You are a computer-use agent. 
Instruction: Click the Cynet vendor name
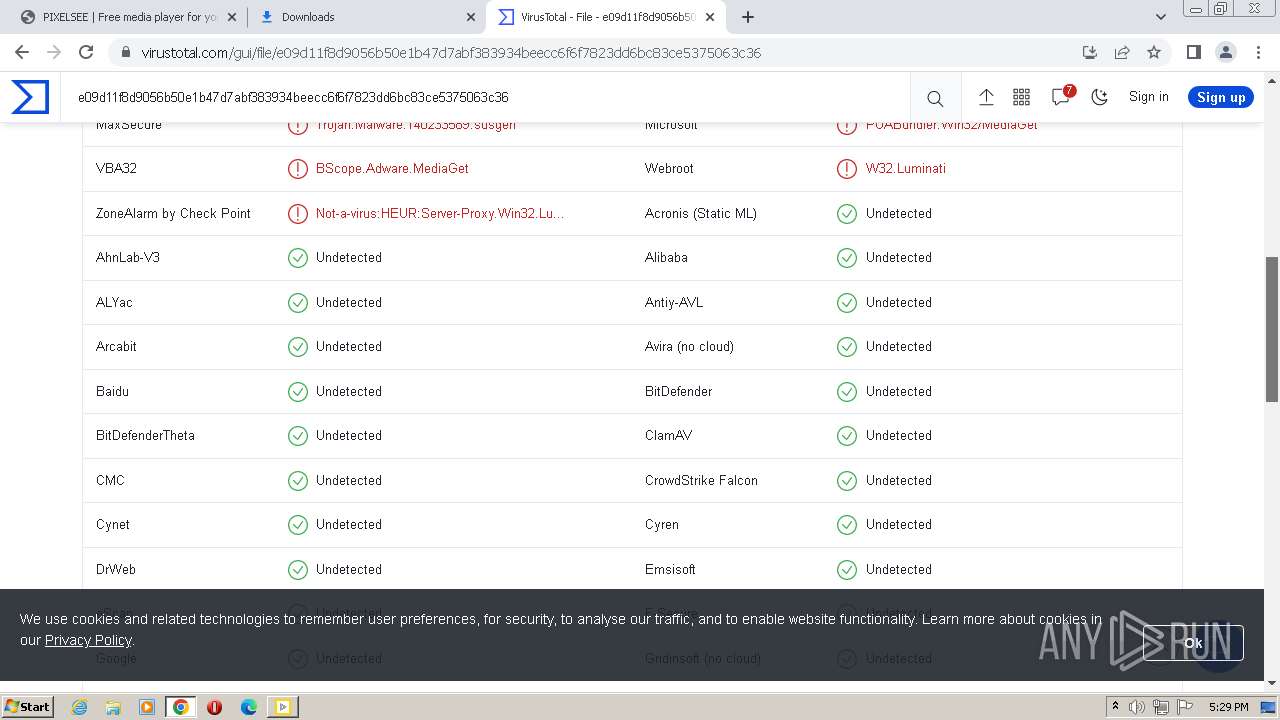tap(113, 524)
